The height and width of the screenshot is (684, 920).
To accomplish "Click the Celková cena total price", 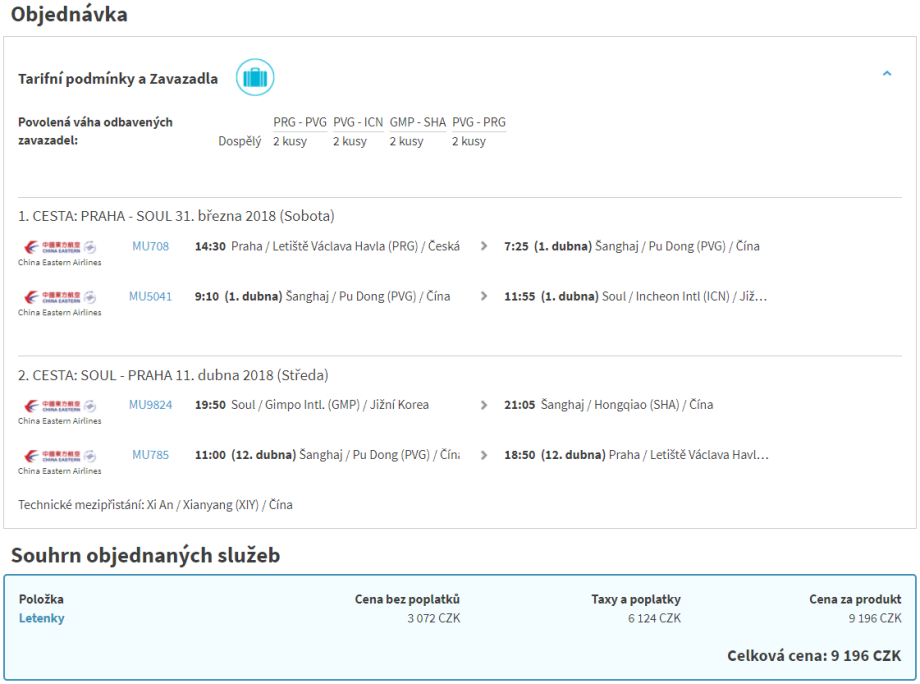I will tap(813, 656).
